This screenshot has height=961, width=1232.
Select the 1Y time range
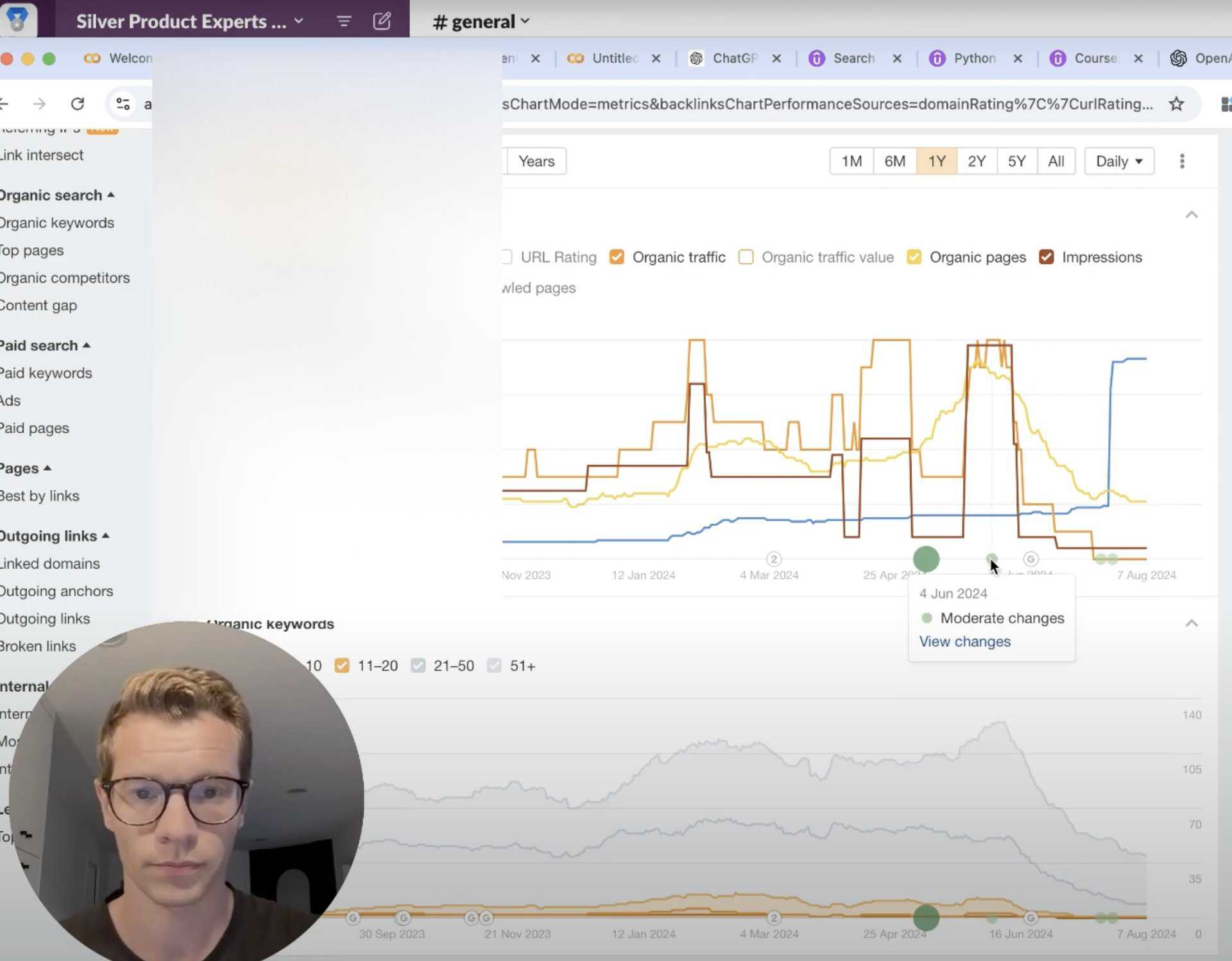point(937,161)
